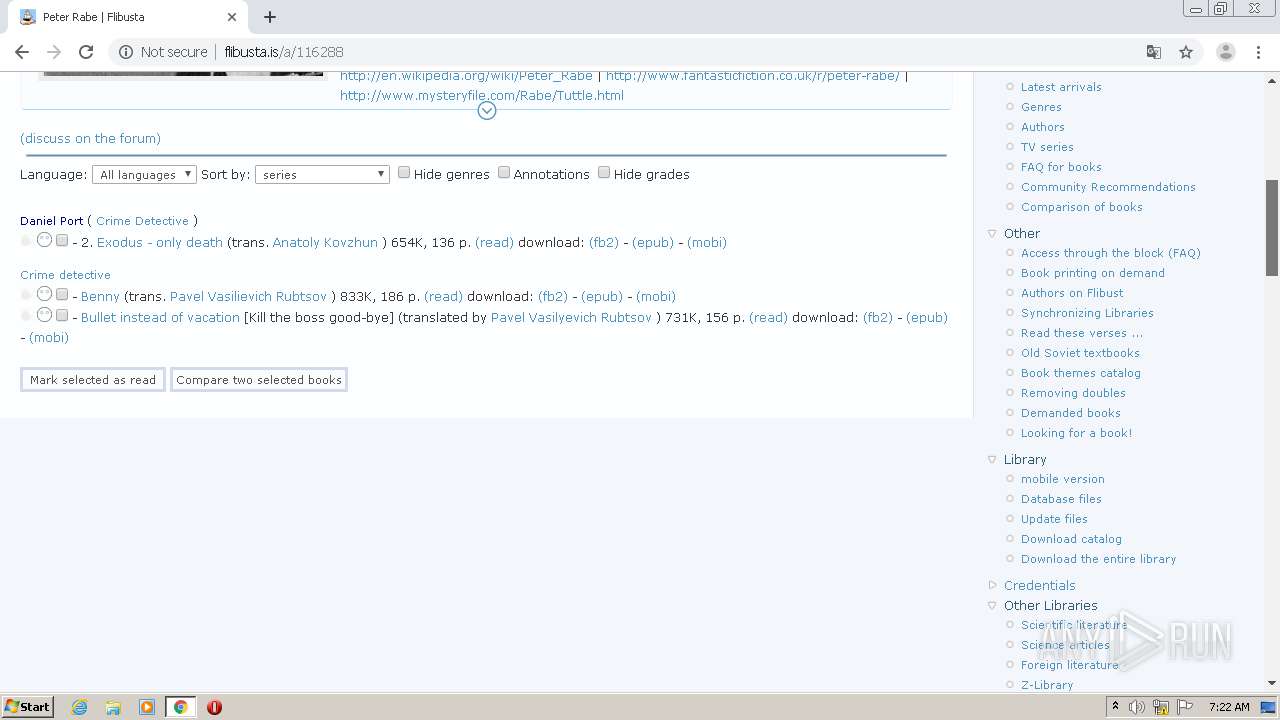Go back to the previous page
Screen dimensions: 1280x720
[22, 52]
